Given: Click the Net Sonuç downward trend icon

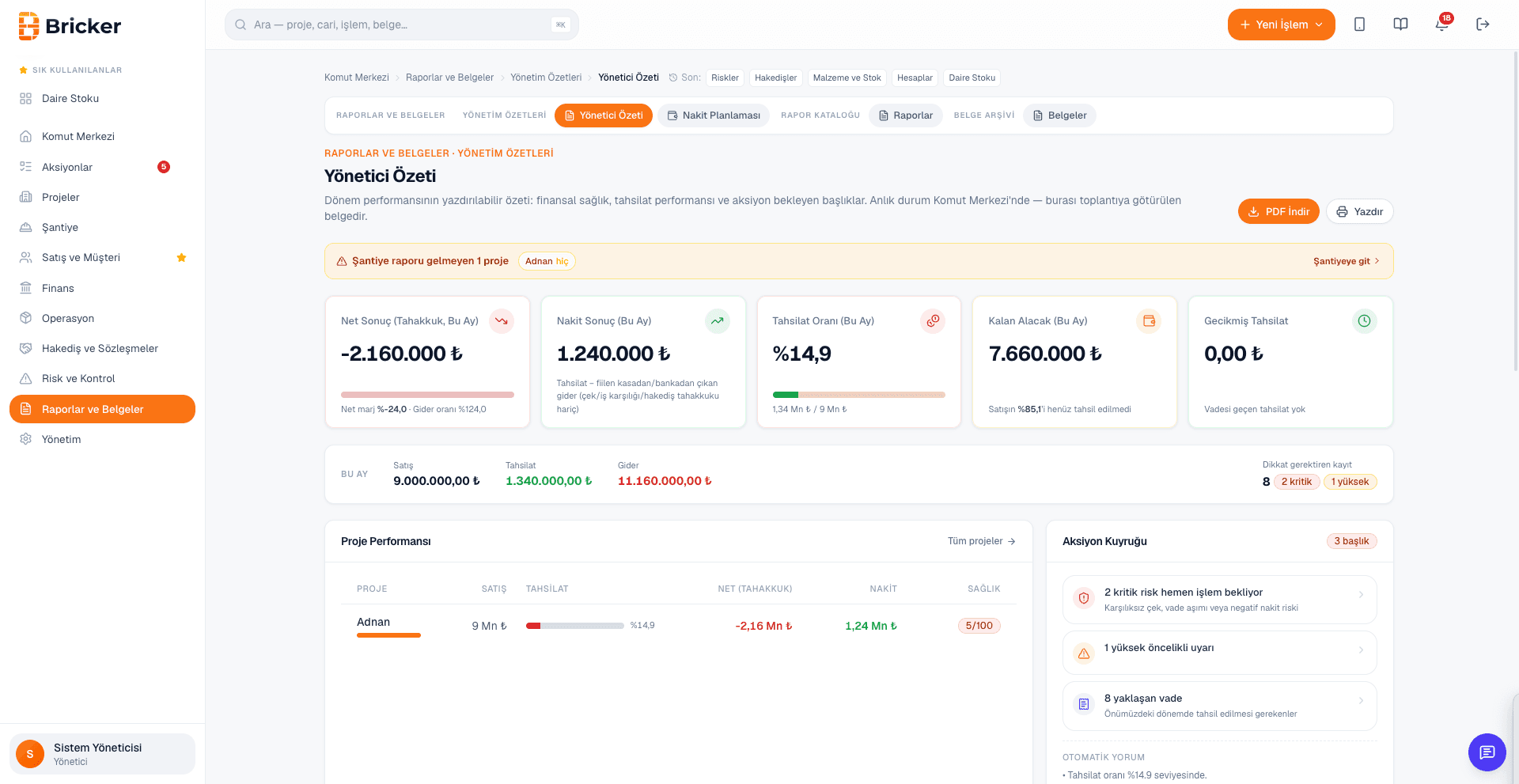Looking at the screenshot, I should pyautogui.click(x=501, y=321).
